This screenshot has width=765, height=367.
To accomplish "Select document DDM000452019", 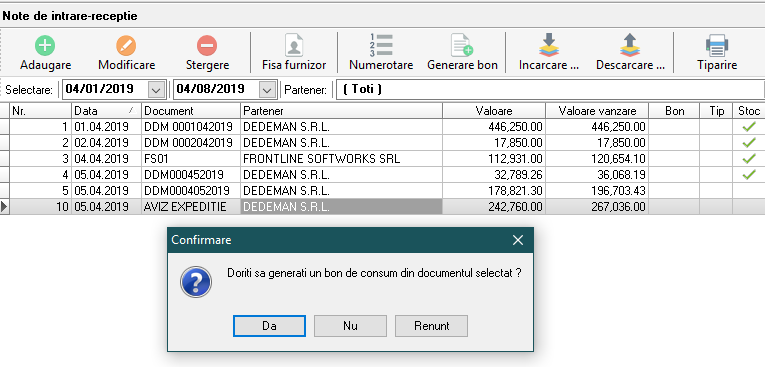I will click(x=191, y=175).
